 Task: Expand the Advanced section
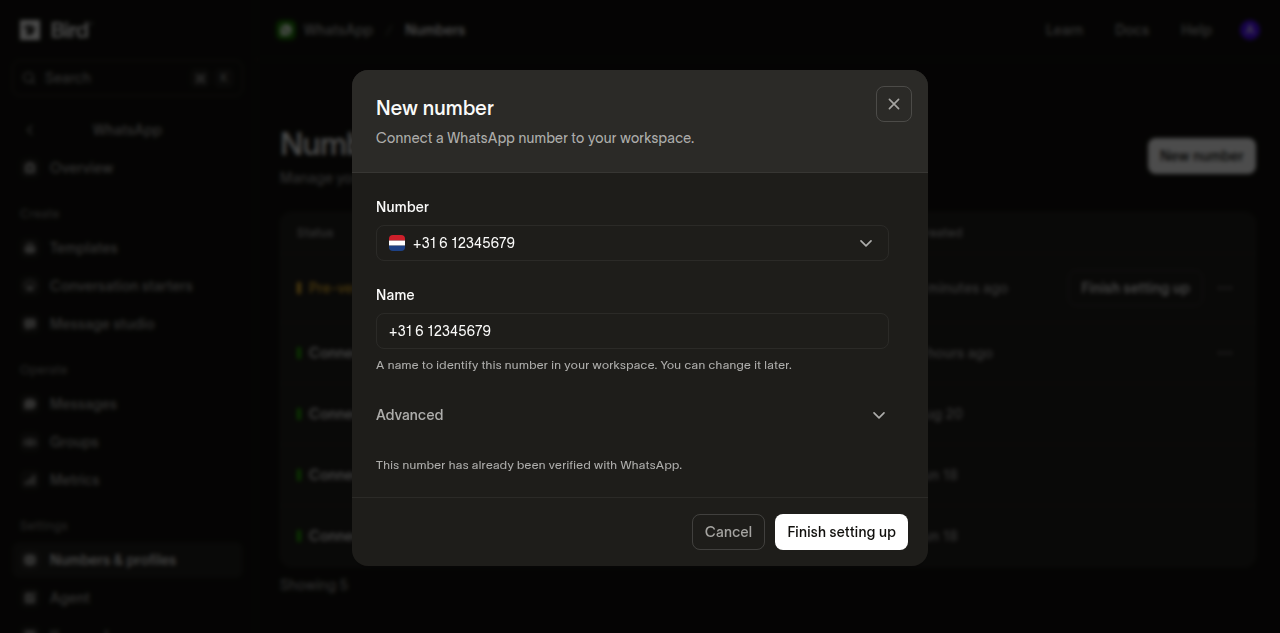(x=632, y=415)
